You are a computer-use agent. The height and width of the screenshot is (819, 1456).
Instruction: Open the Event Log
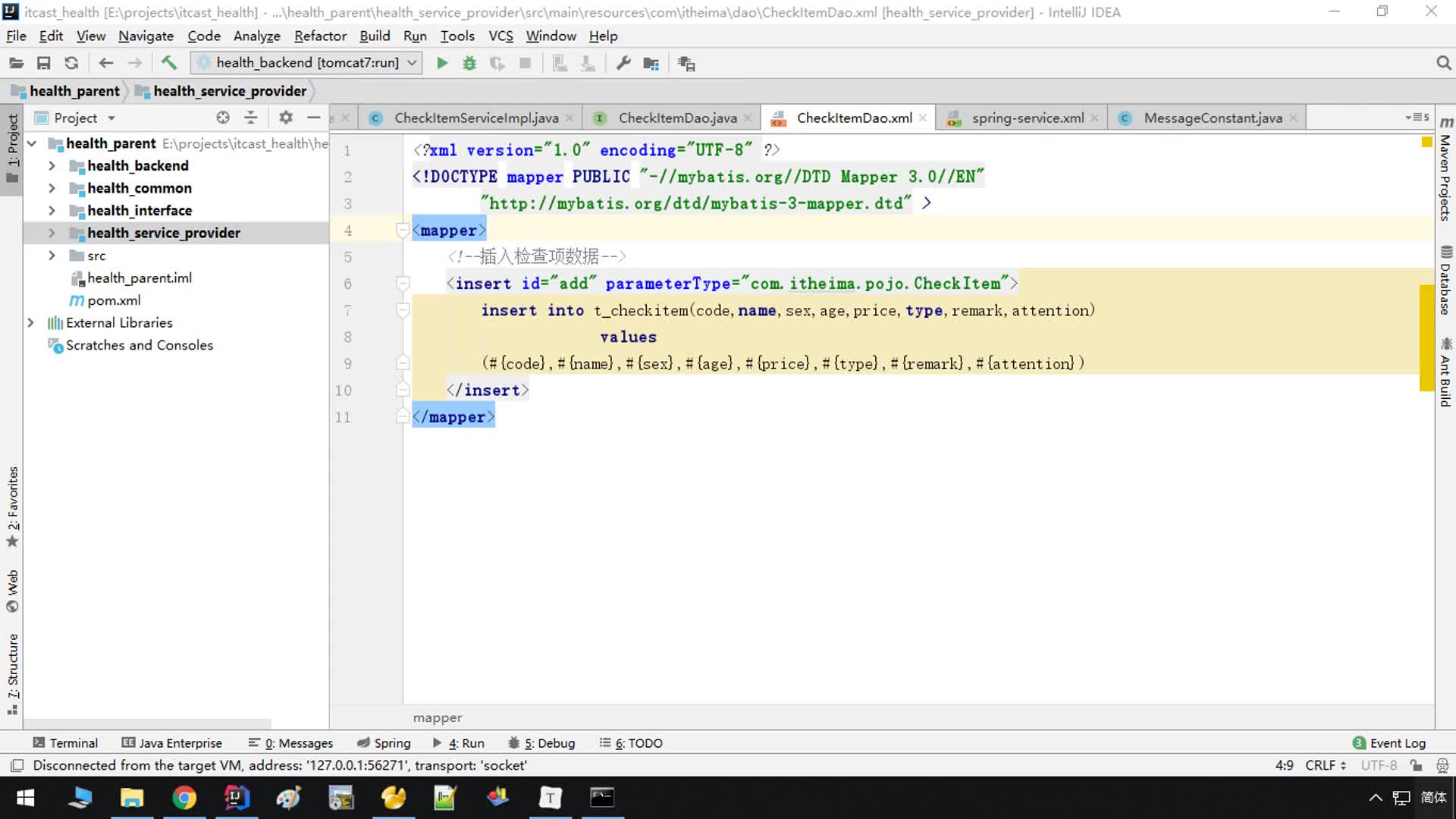point(1389,743)
